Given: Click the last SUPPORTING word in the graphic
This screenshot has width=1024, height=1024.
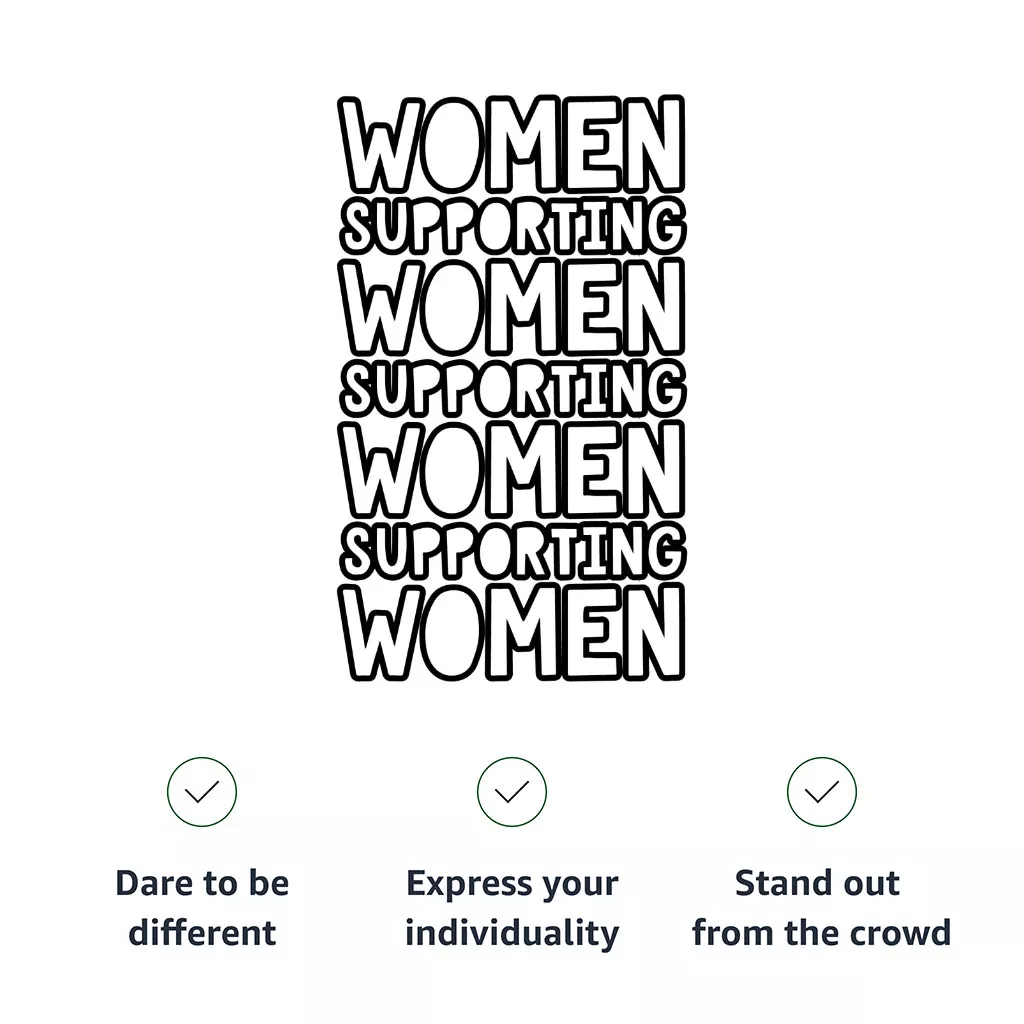Looking at the screenshot, I should point(513,552).
